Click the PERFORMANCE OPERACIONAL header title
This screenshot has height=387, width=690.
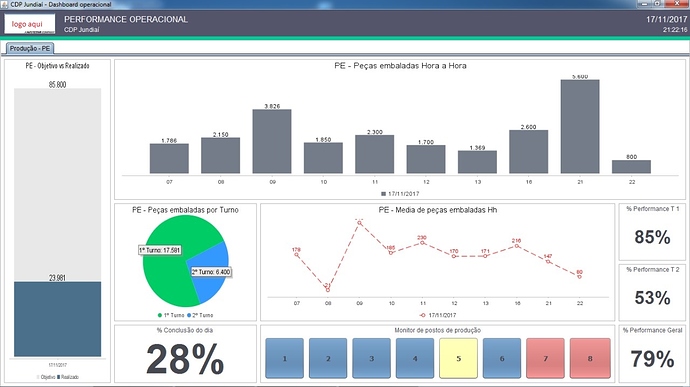[126, 19]
